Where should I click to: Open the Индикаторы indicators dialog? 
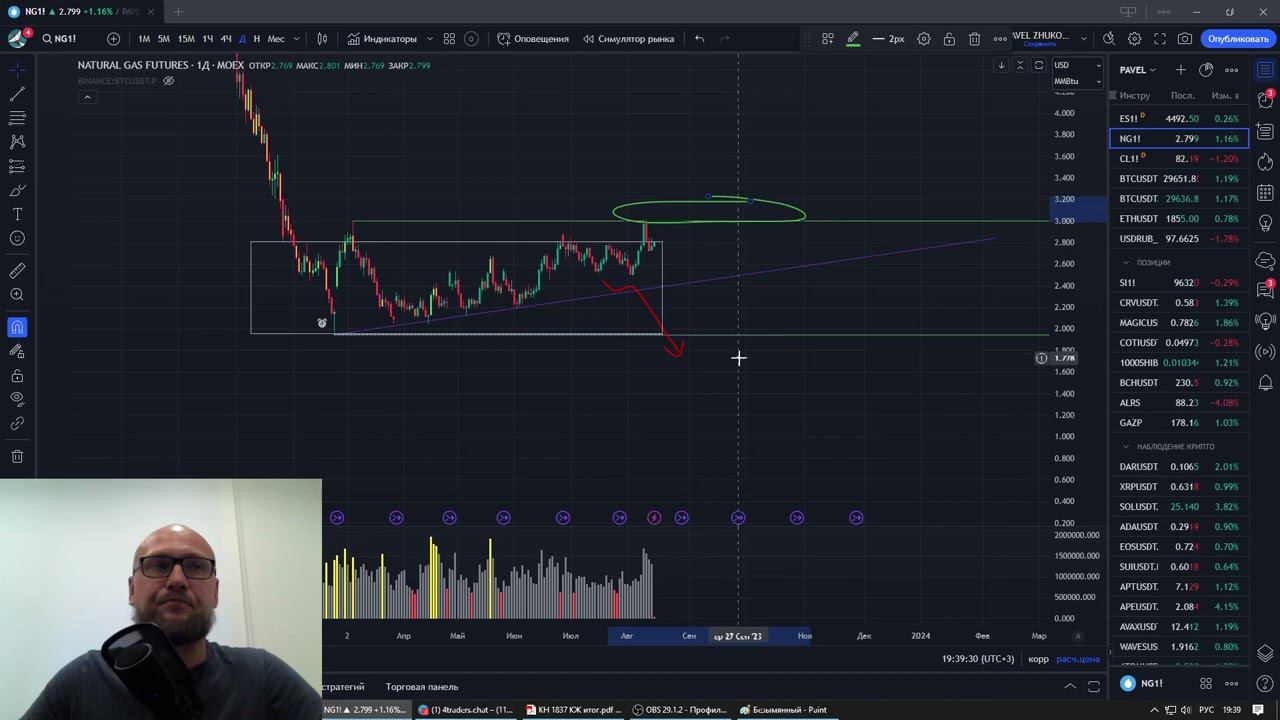[382, 39]
